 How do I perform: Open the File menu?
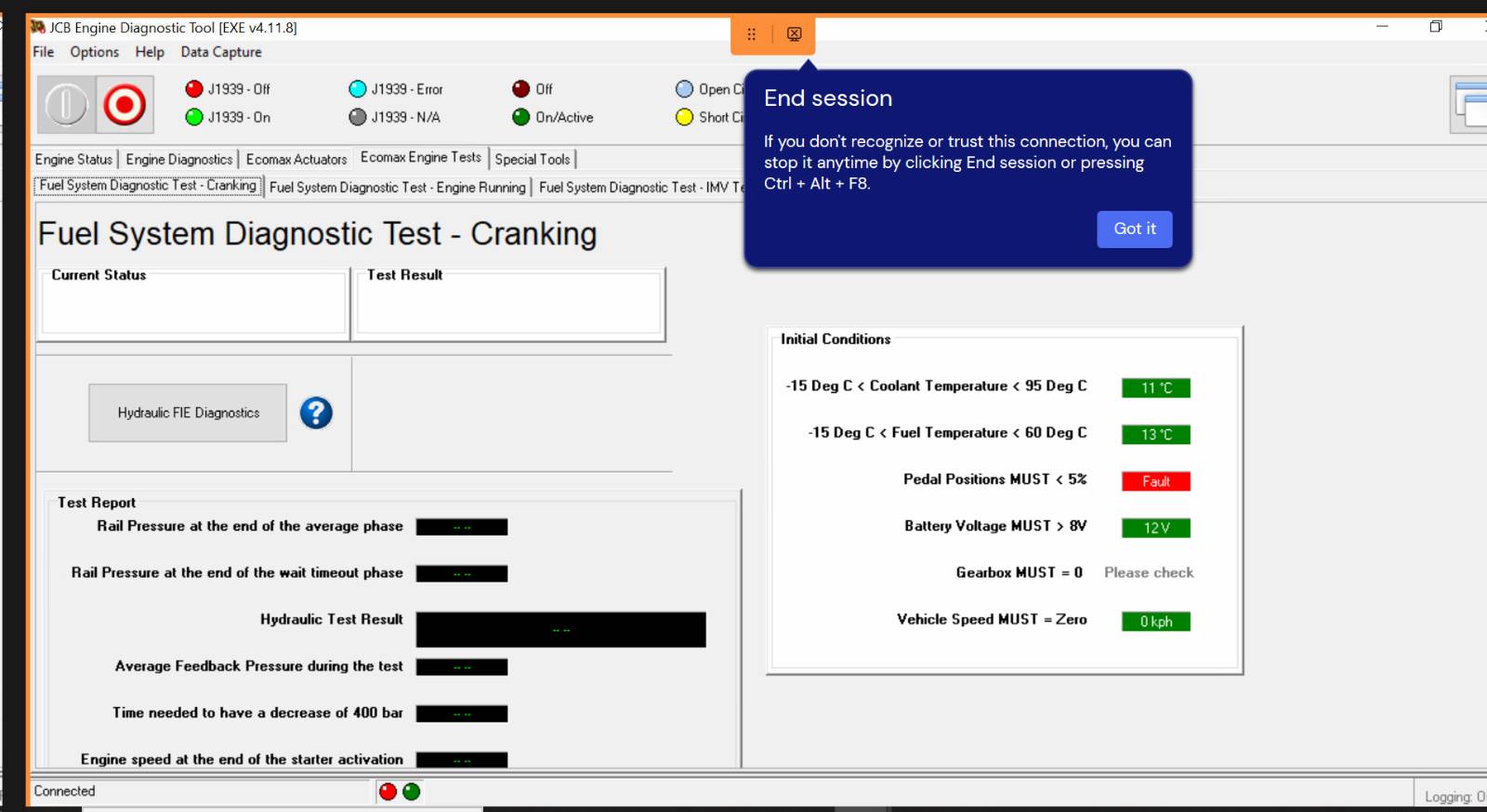pos(43,52)
